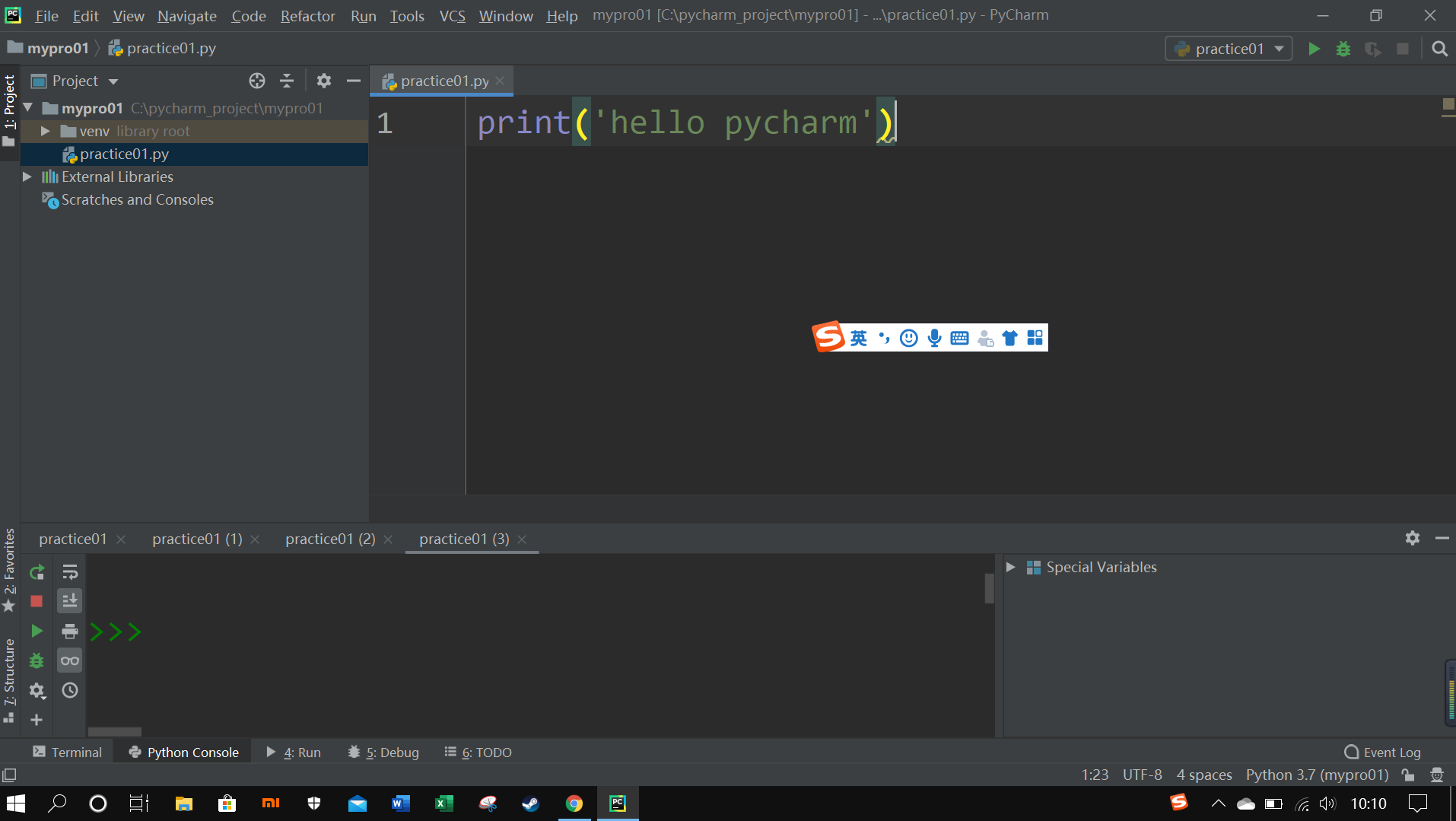Debug practice01 with the bug icon

[1343, 49]
